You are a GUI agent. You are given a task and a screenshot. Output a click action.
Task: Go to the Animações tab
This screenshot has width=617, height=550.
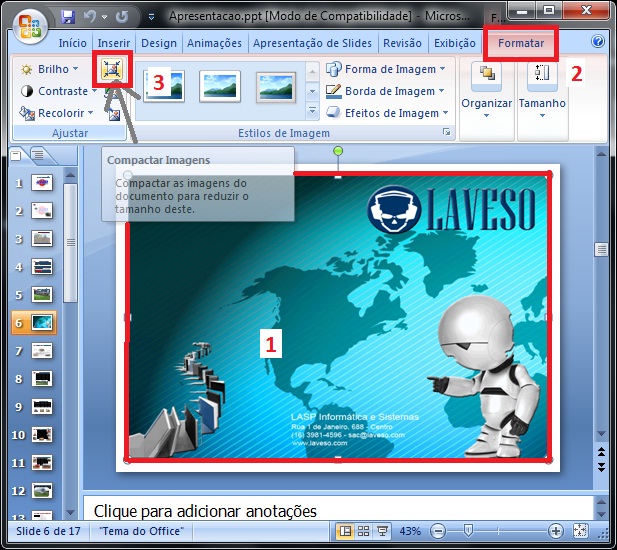pyautogui.click(x=214, y=43)
